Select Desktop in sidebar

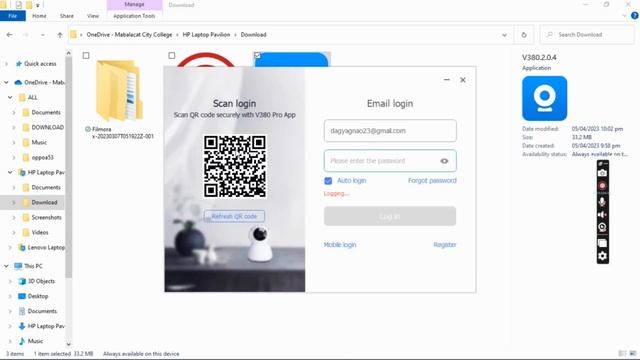(38, 296)
